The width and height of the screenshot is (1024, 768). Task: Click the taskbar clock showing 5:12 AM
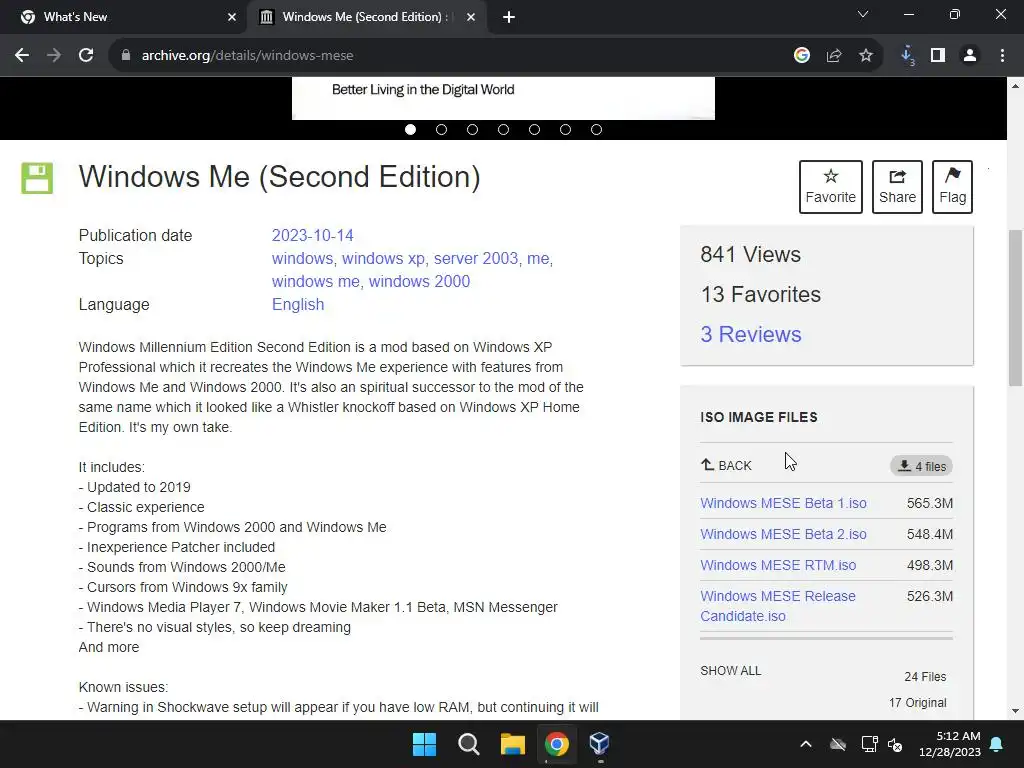click(950, 744)
